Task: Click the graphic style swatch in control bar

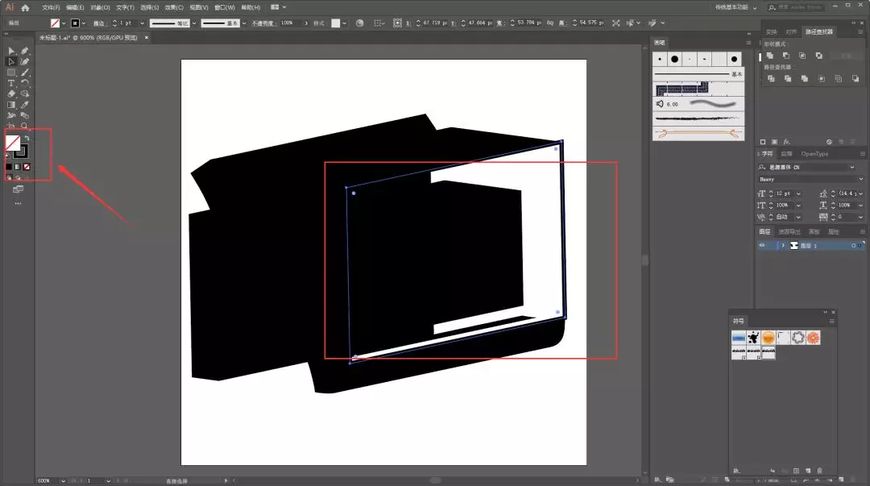Action: coord(336,23)
